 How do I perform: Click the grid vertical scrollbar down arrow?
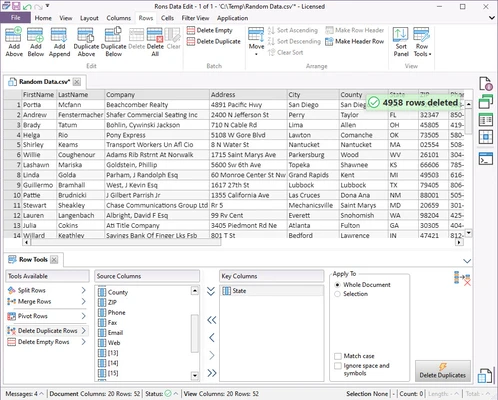tap(469, 233)
